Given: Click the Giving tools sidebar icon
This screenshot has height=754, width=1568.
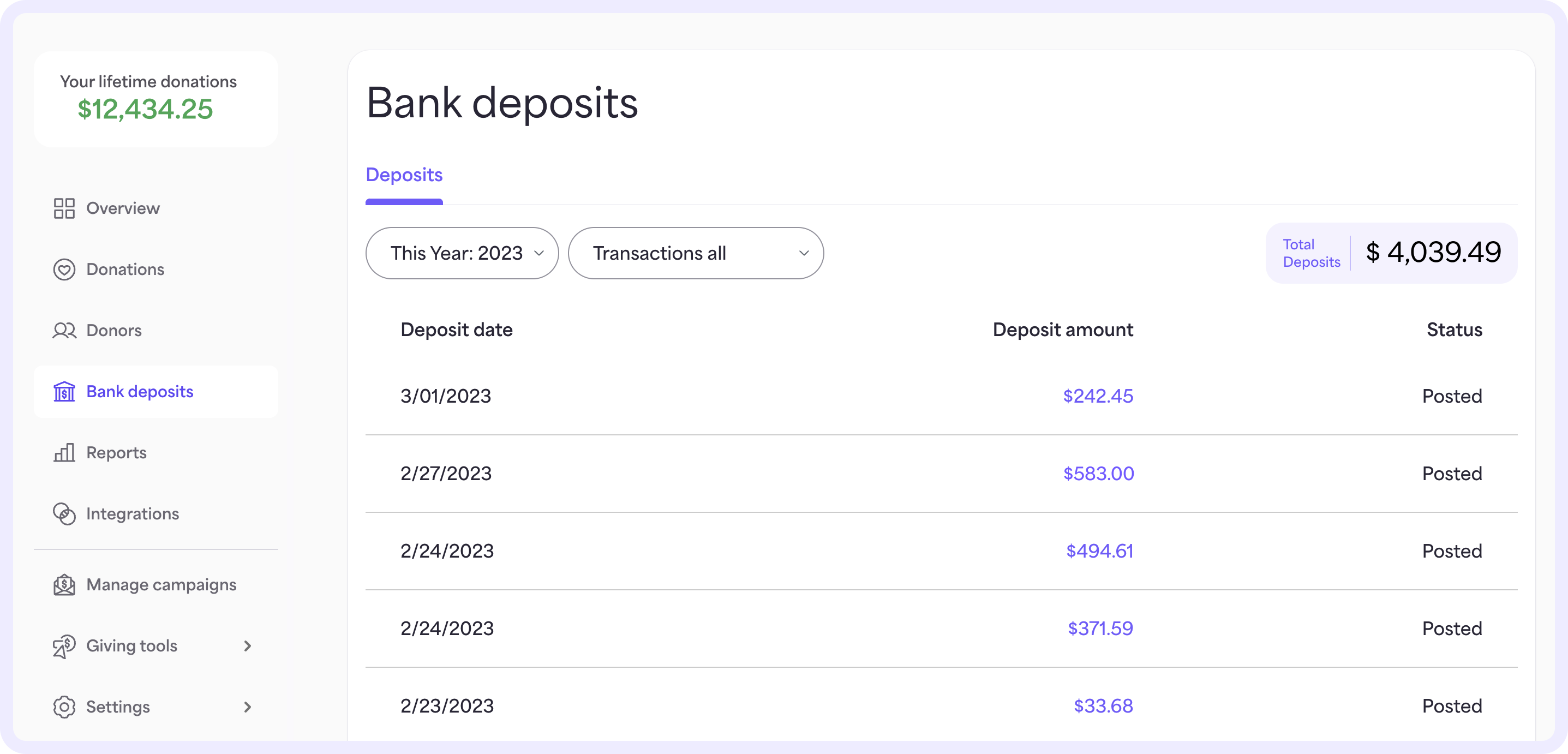Looking at the screenshot, I should click(64, 645).
